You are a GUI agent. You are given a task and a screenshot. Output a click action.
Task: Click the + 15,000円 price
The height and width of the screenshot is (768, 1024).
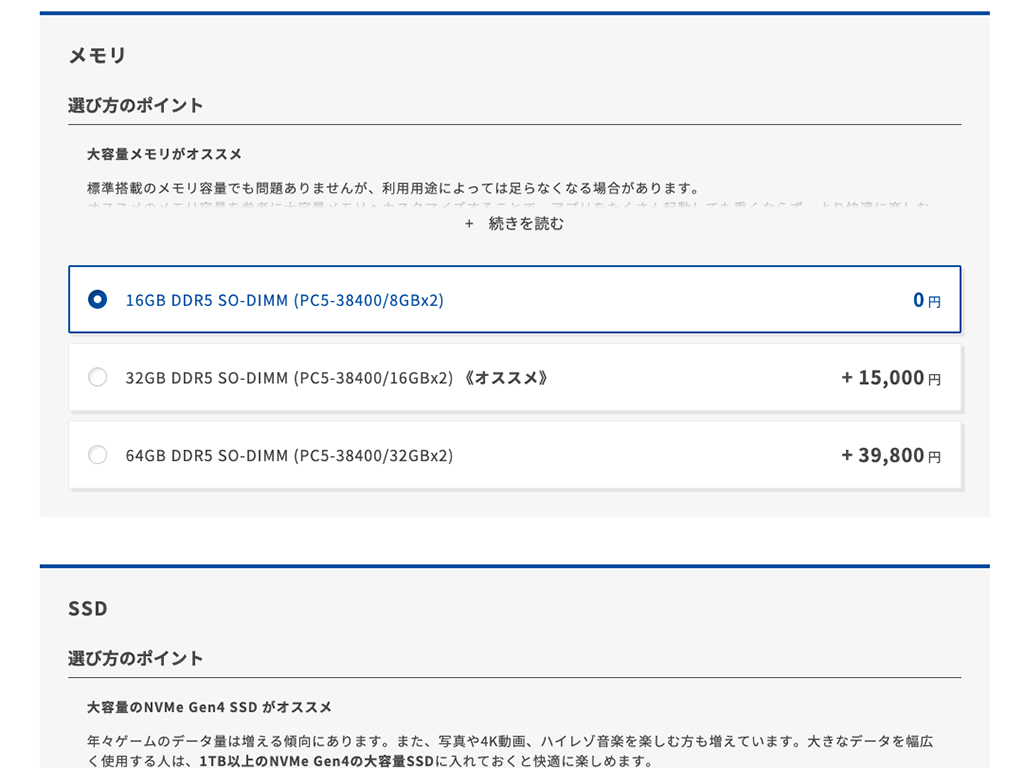pyautogui.click(x=891, y=377)
